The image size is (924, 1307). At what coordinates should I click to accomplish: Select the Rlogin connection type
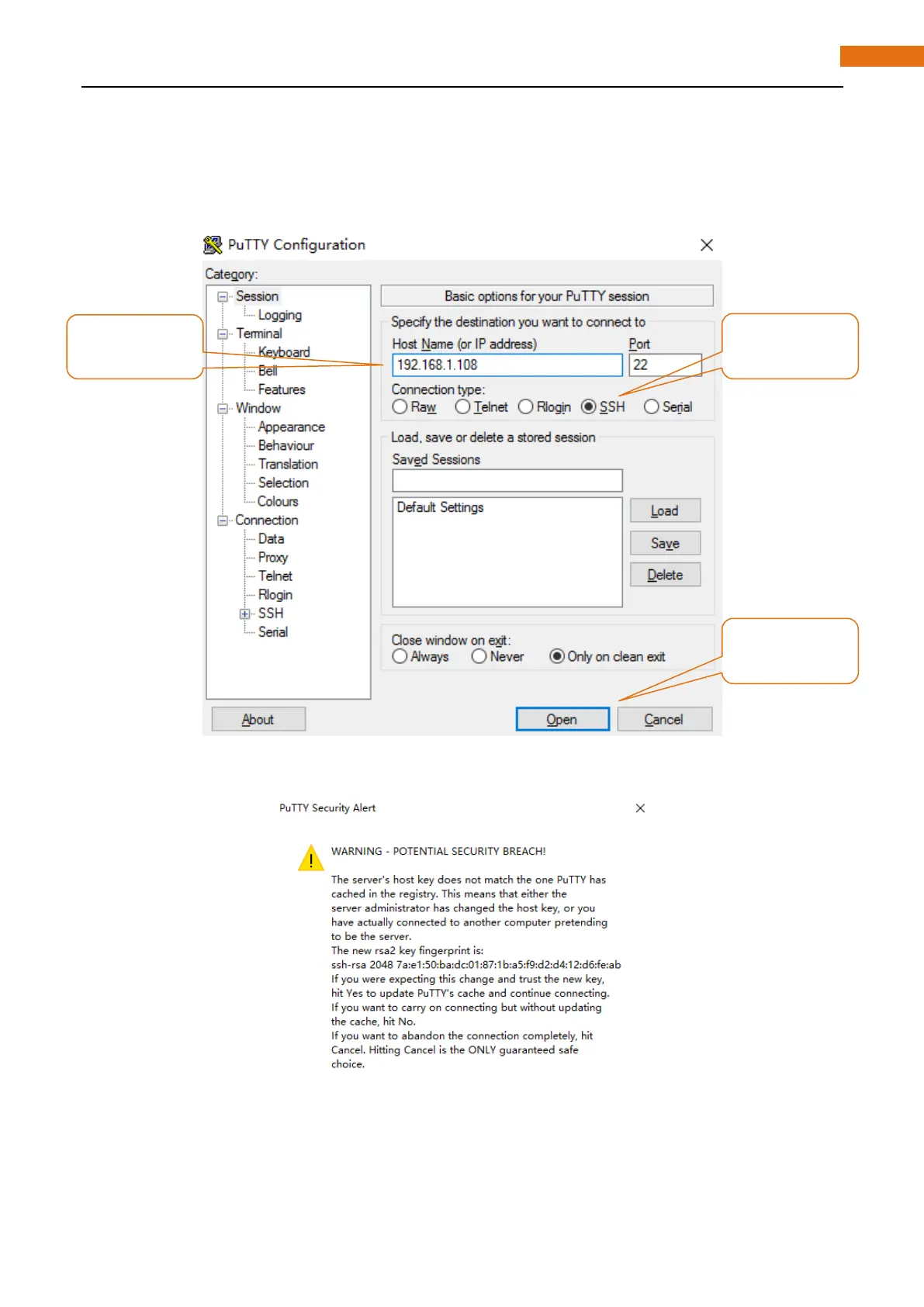[545, 407]
